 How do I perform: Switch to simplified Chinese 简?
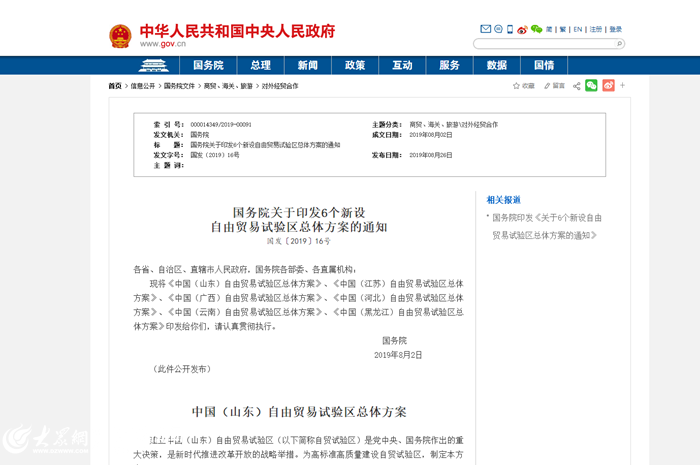pyautogui.click(x=549, y=29)
